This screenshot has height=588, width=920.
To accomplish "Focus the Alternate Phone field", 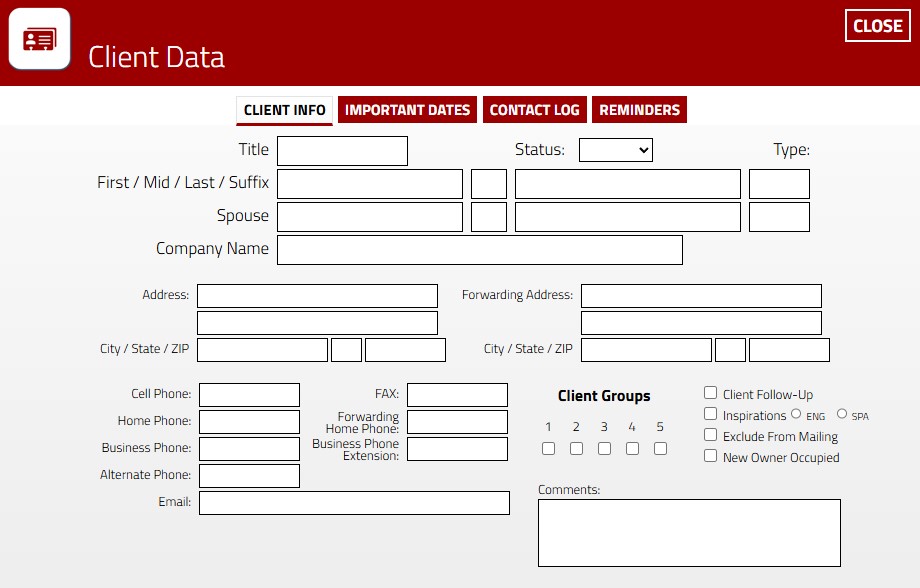I will pyautogui.click(x=249, y=476).
